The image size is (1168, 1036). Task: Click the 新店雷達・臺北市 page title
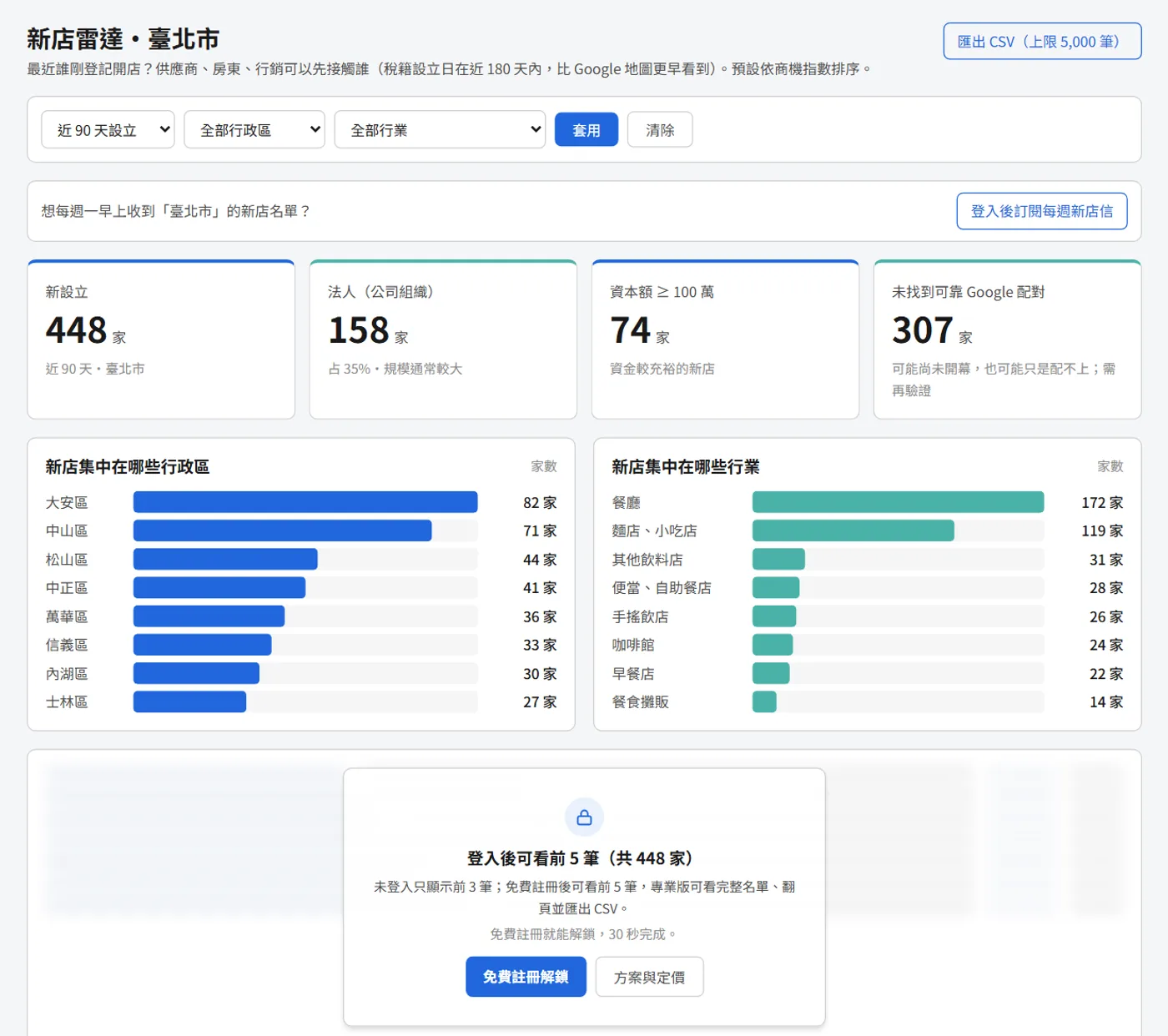coord(123,39)
